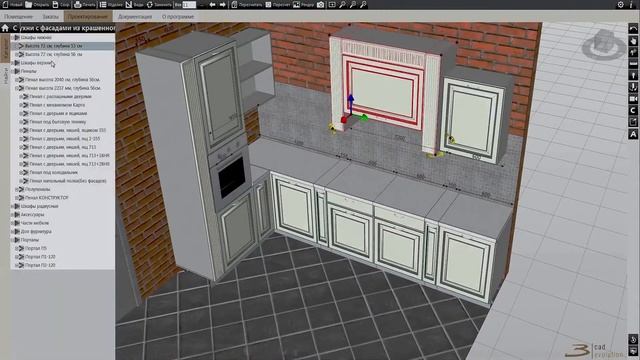Image resolution: width=640 pixels, height=360 pixels.
Task: Click the topmost icon of right vertical toolbar
Action: tap(633, 29)
